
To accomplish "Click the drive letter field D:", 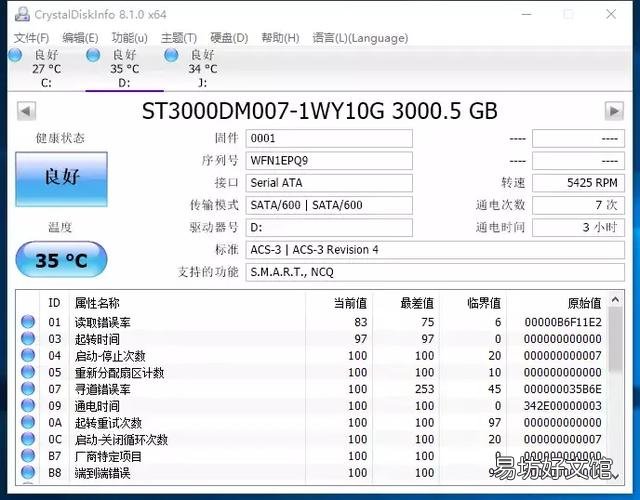I will click(x=329, y=227).
